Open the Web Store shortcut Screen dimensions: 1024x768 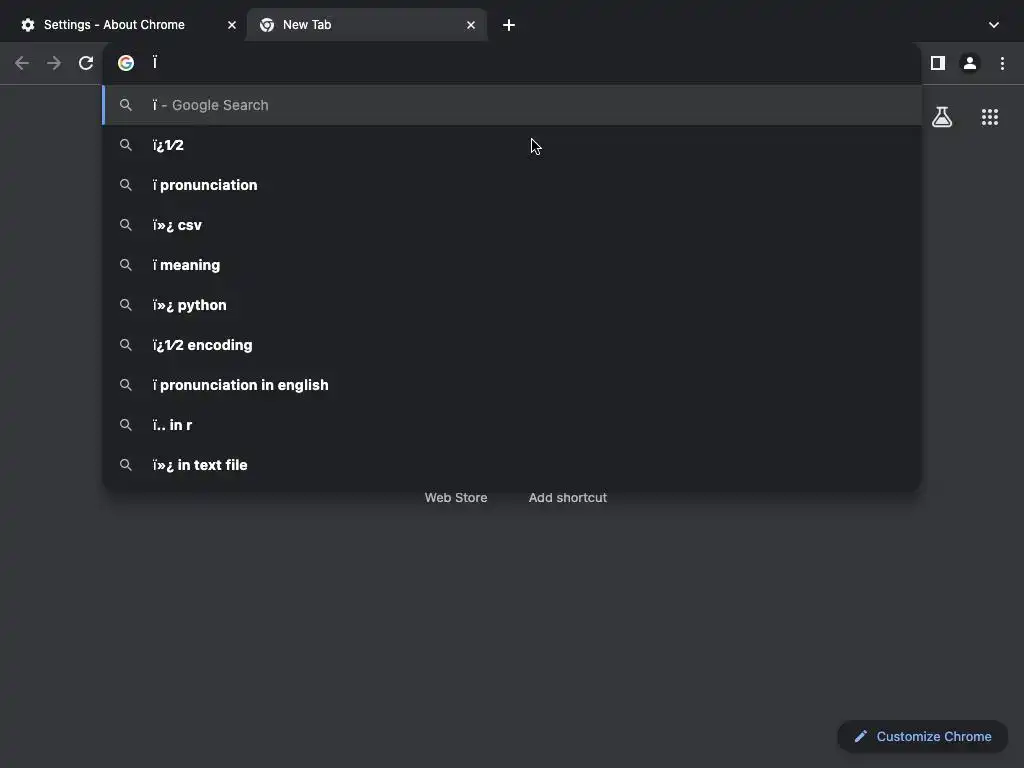click(456, 497)
